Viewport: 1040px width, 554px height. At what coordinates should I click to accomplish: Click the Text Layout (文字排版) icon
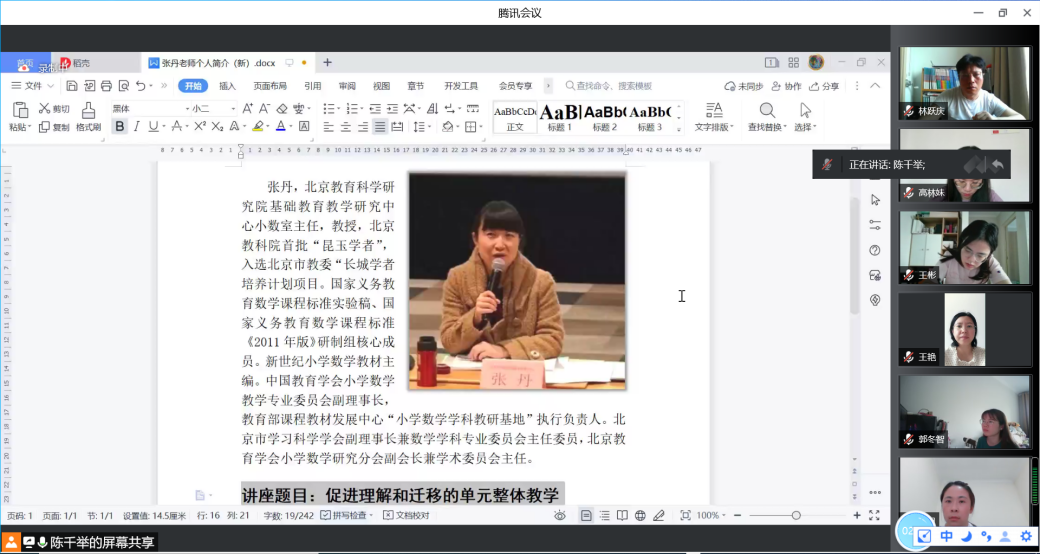click(714, 110)
